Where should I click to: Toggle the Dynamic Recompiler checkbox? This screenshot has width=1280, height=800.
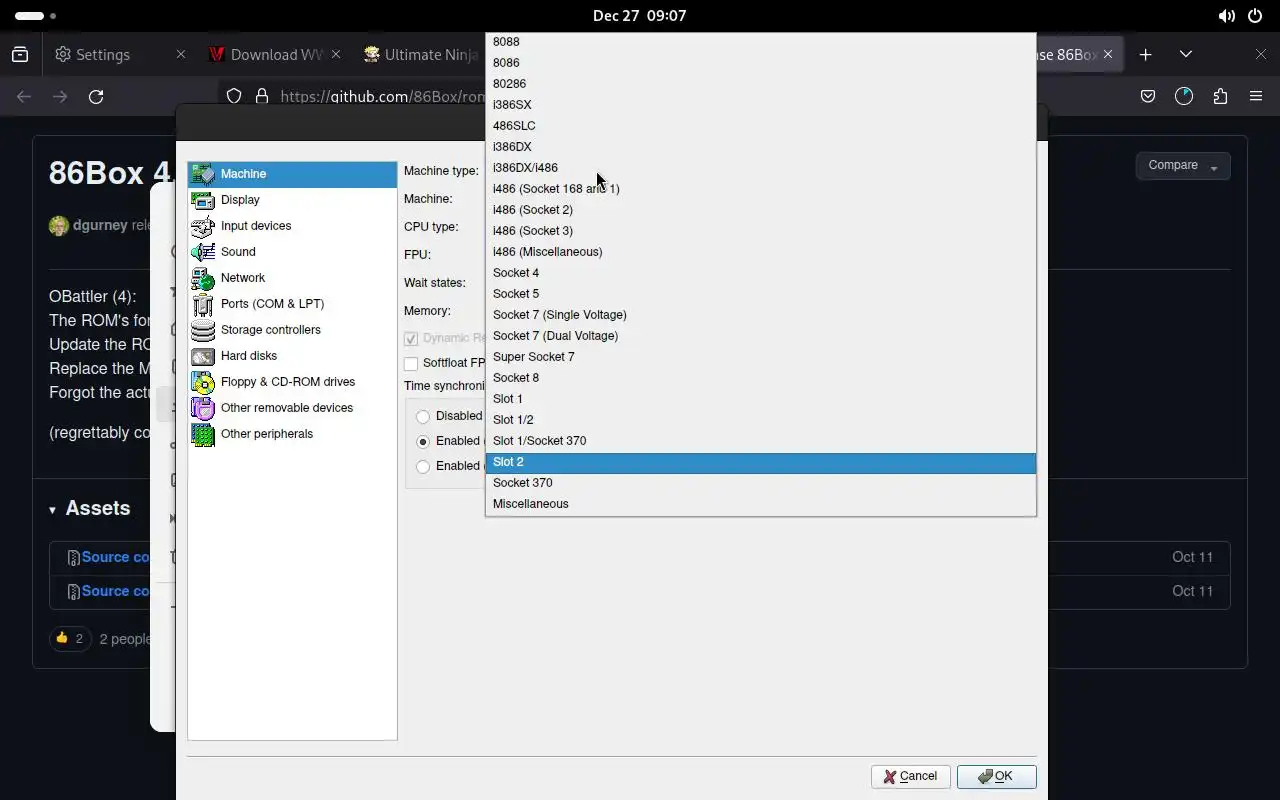pos(411,339)
